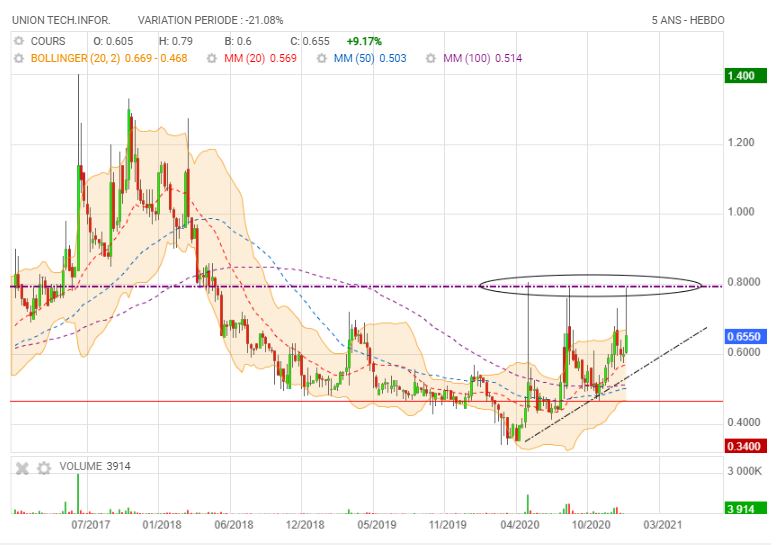Select the 5 ANS - HEBDO period label
The image size is (776, 545).
point(688,20)
